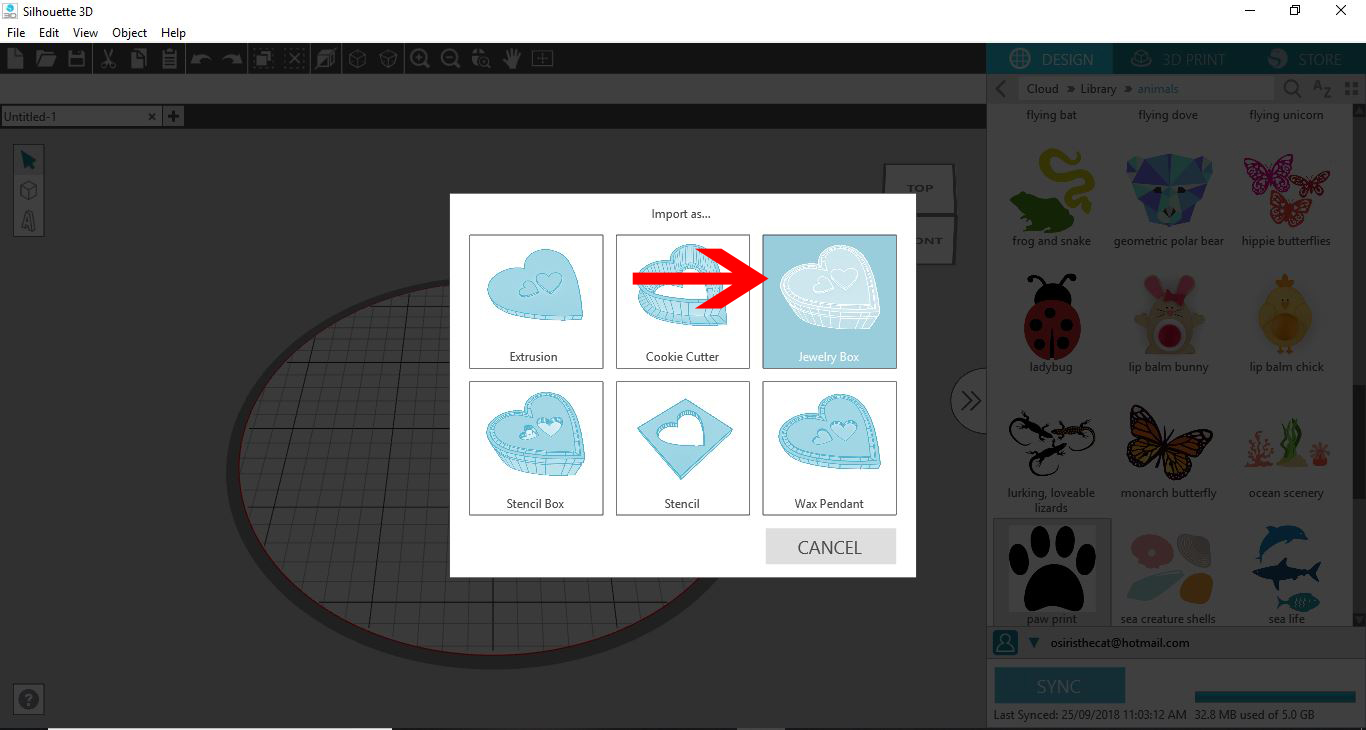Choose Extrusion import option
This screenshot has width=1366, height=730.
coord(536,301)
